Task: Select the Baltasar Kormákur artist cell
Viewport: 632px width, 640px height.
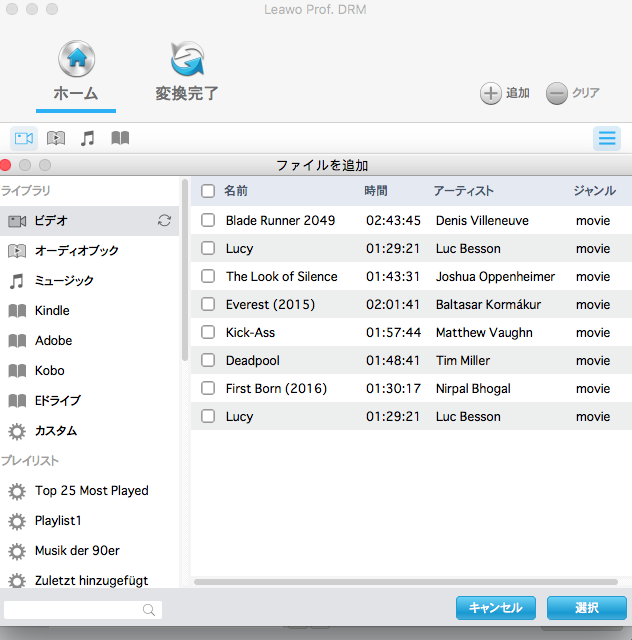Action: 488,304
